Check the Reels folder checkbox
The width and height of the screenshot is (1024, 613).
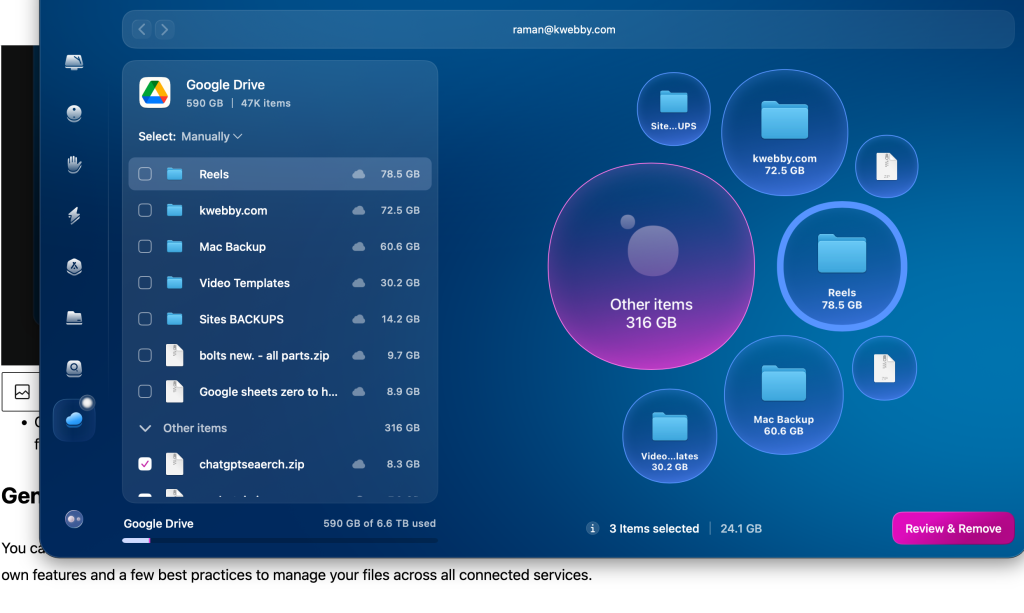144,173
